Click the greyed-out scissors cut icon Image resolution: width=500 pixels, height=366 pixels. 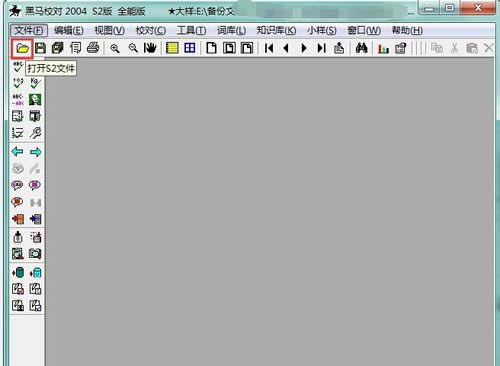pyautogui.click(x=454, y=48)
